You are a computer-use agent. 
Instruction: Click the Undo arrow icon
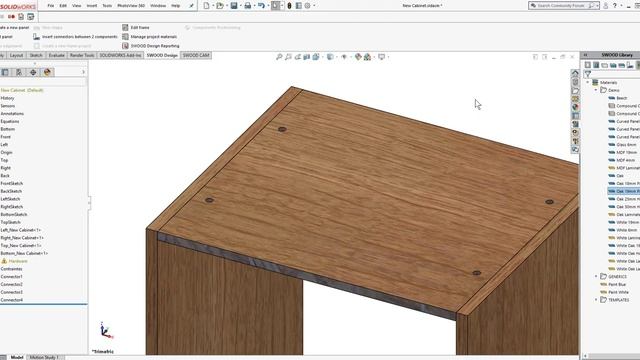[261, 6]
